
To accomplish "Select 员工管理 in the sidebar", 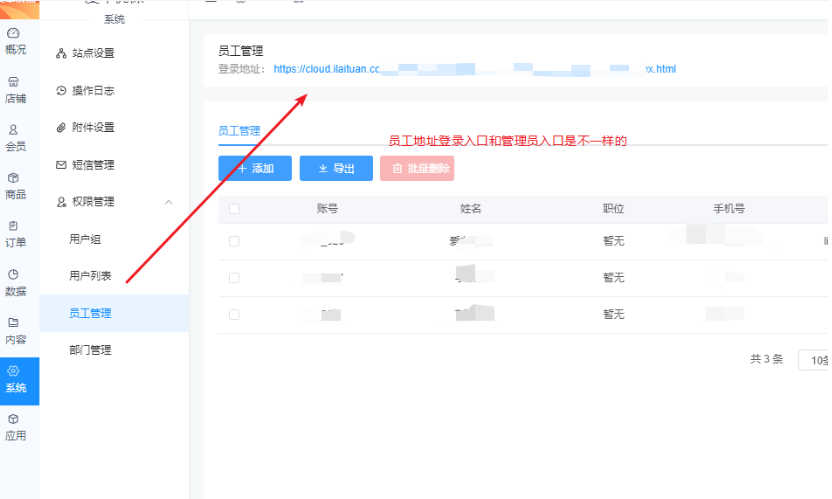I will point(114,313).
